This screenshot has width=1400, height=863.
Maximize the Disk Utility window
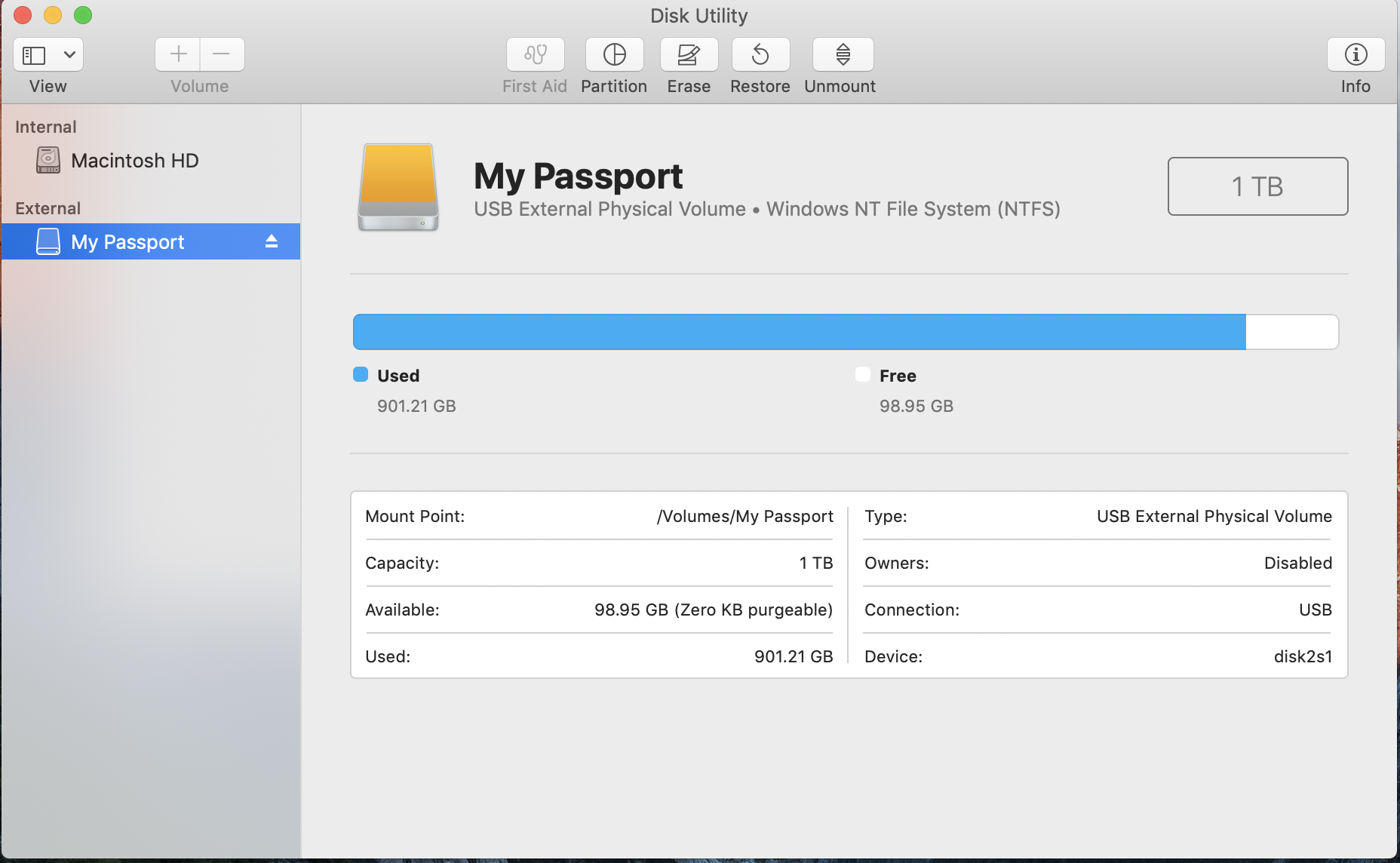tap(83, 15)
